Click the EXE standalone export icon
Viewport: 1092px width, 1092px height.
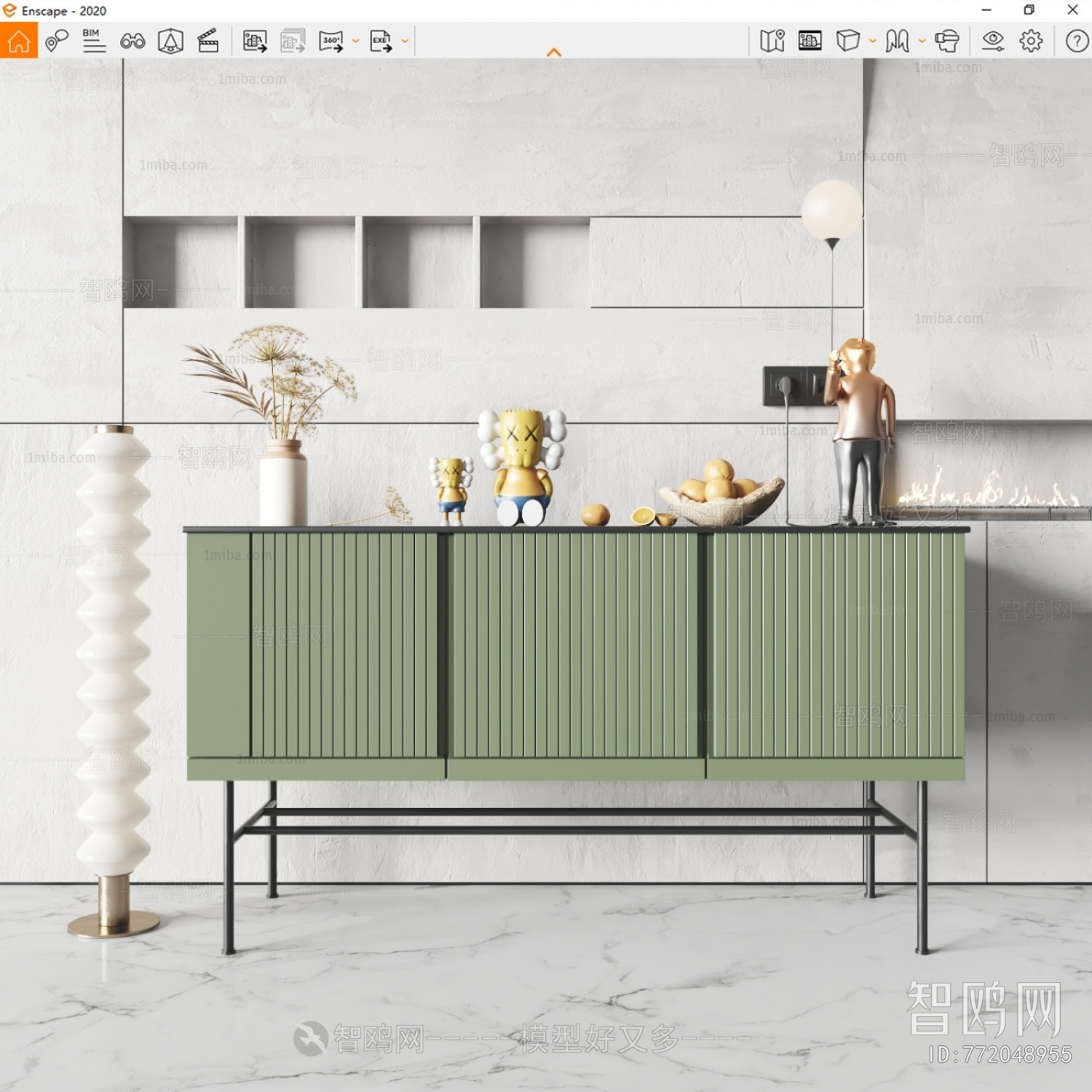pyautogui.click(x=381, y=41)
